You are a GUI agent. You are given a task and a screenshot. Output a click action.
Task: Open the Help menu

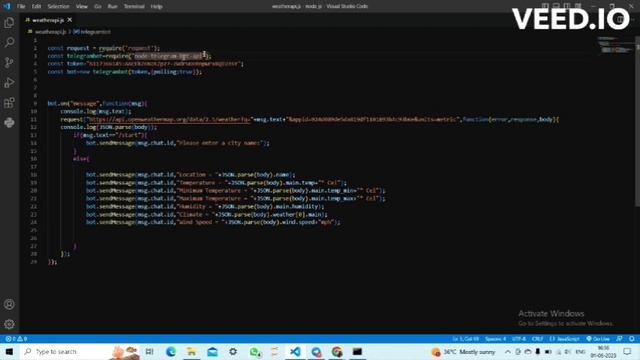tap(156, 7)
